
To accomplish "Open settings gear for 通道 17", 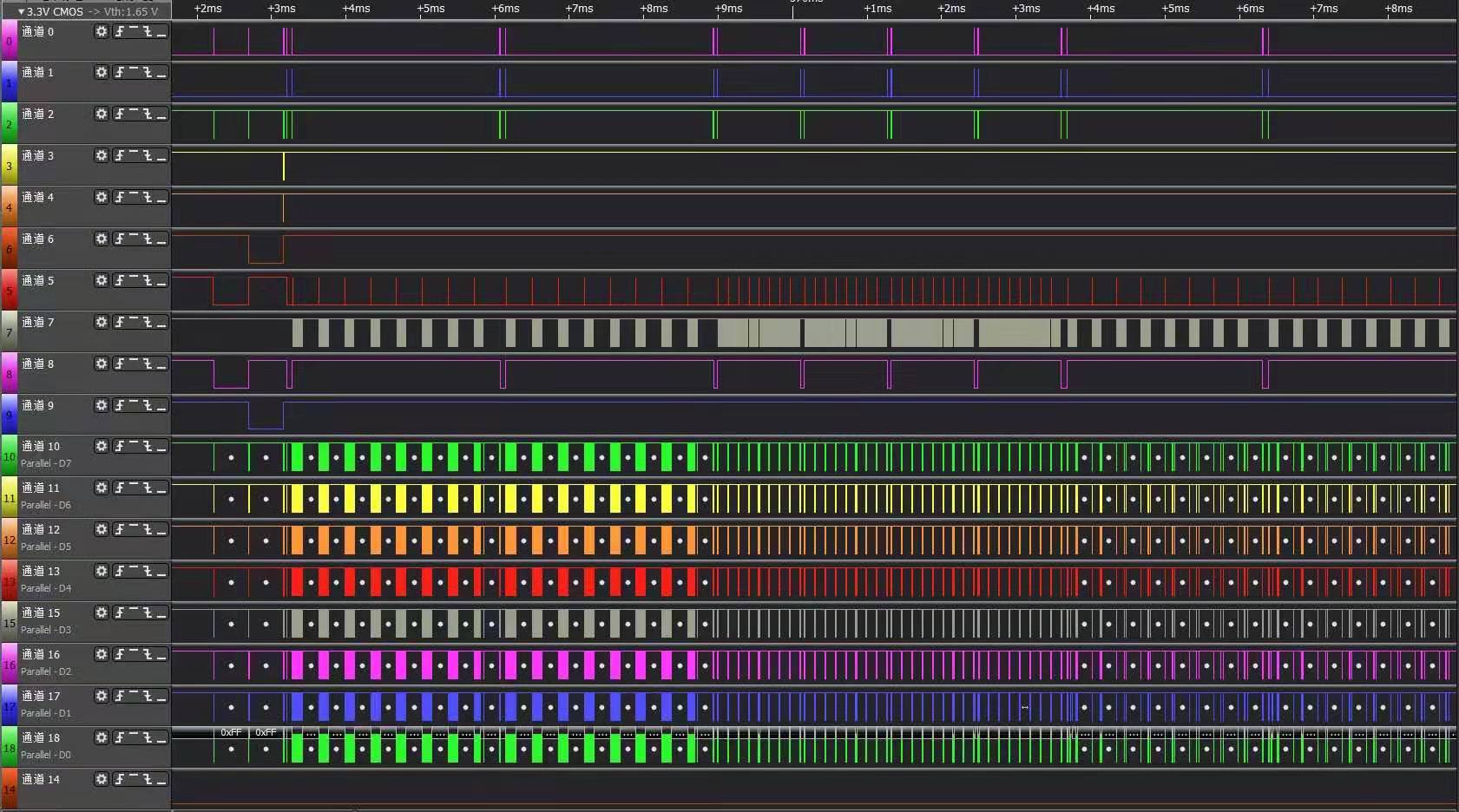I will [x=102, y=696].
